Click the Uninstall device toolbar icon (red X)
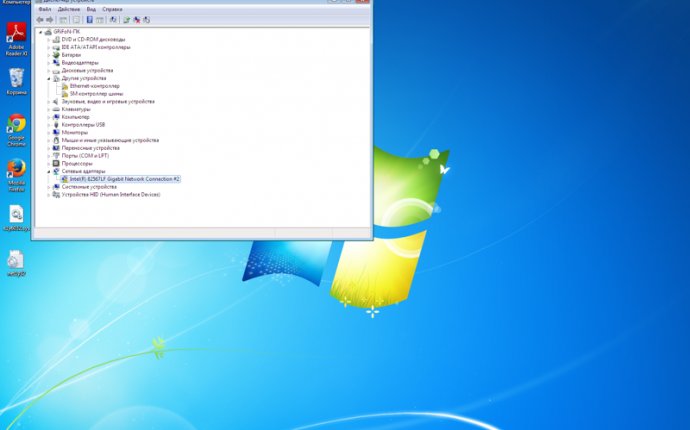690x430 pixels. [x=137, y=20]
